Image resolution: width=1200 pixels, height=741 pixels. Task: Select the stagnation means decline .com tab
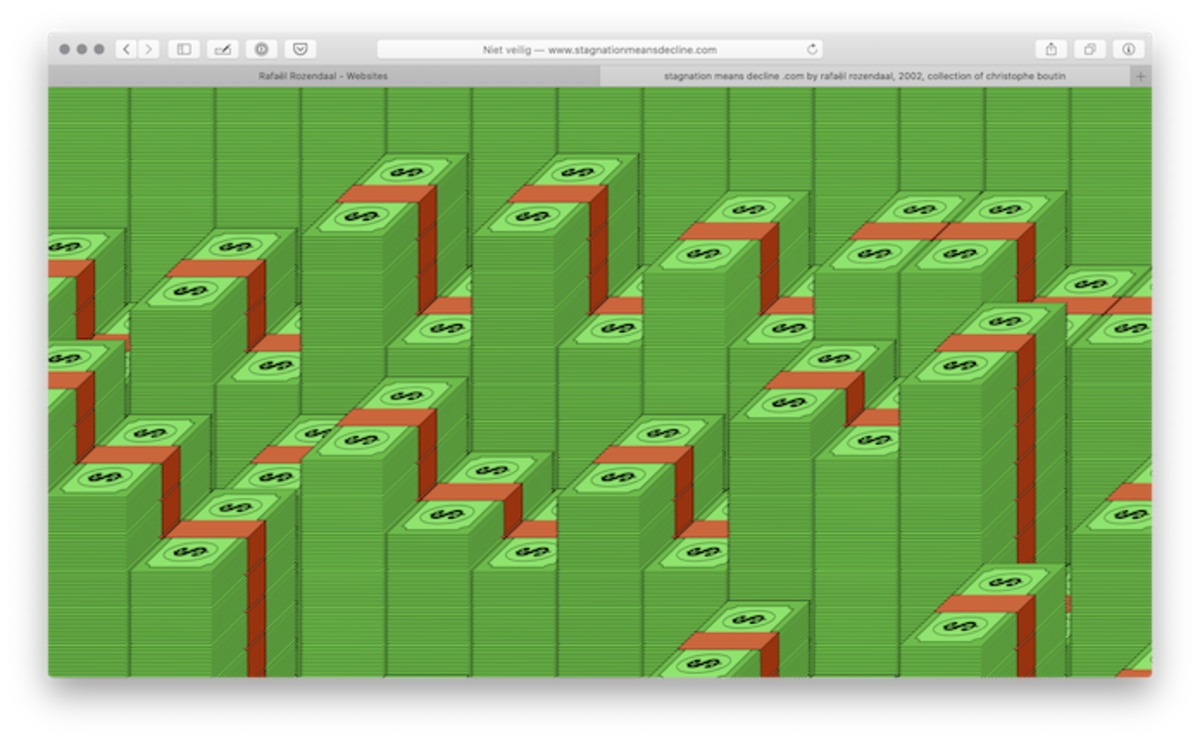tap(864, 76)
